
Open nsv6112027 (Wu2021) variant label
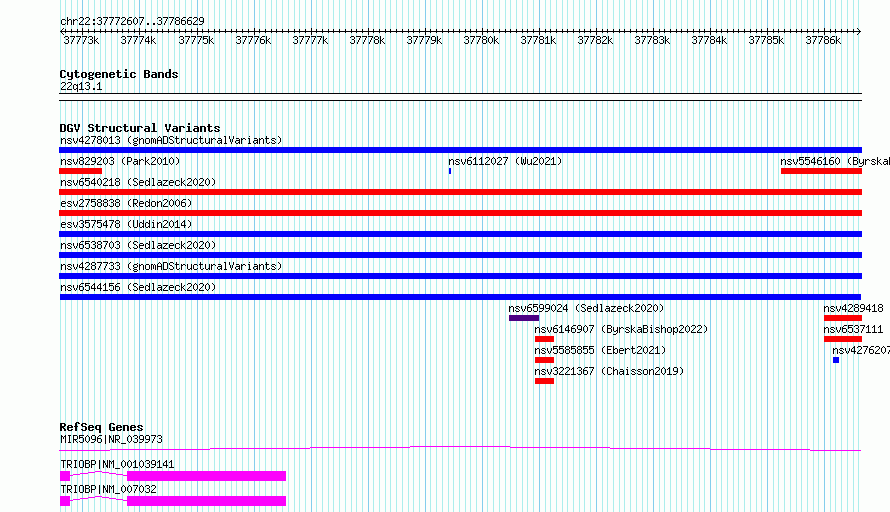coord(505,161)
